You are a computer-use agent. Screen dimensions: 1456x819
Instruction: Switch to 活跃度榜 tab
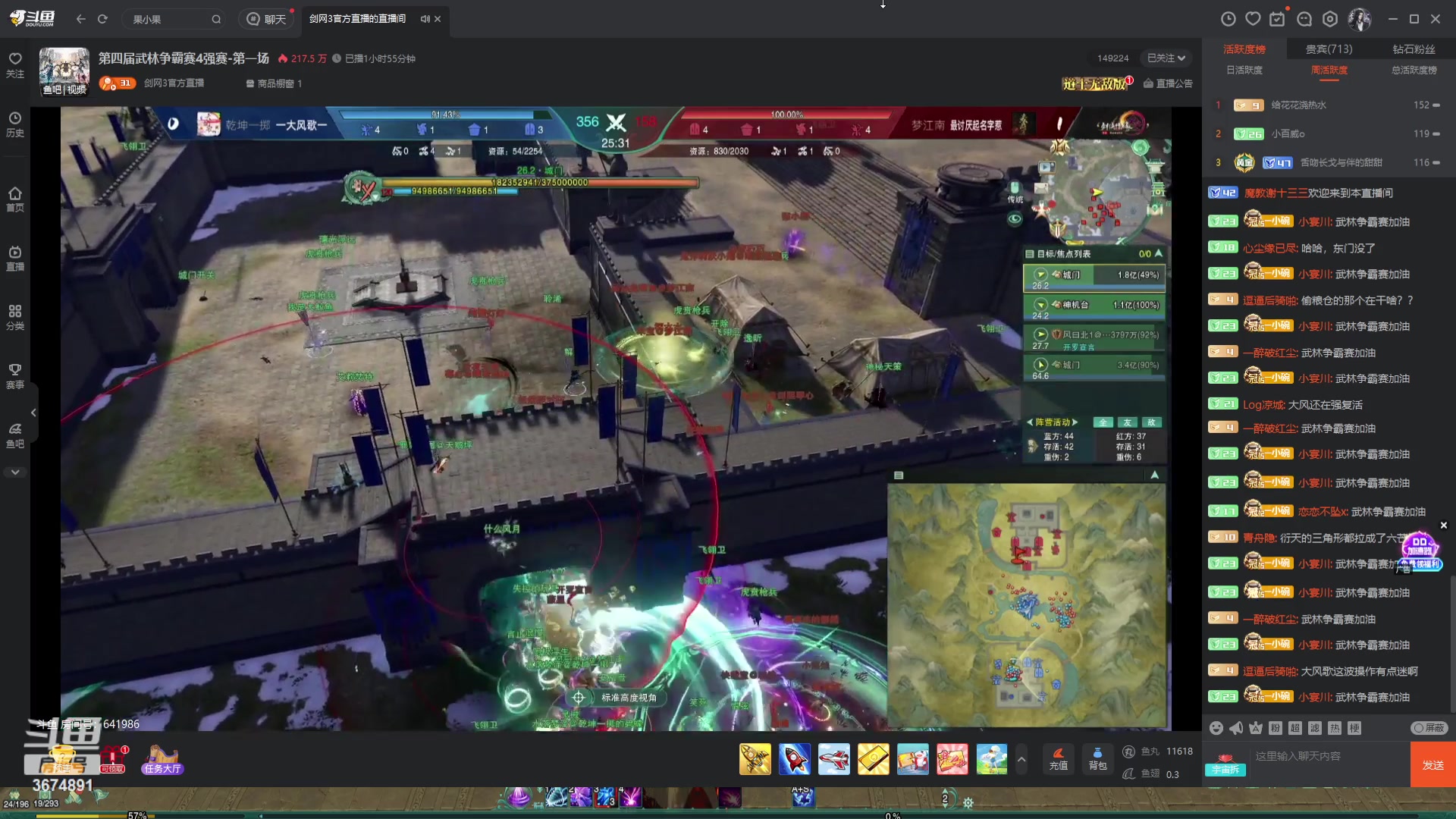1244,49
